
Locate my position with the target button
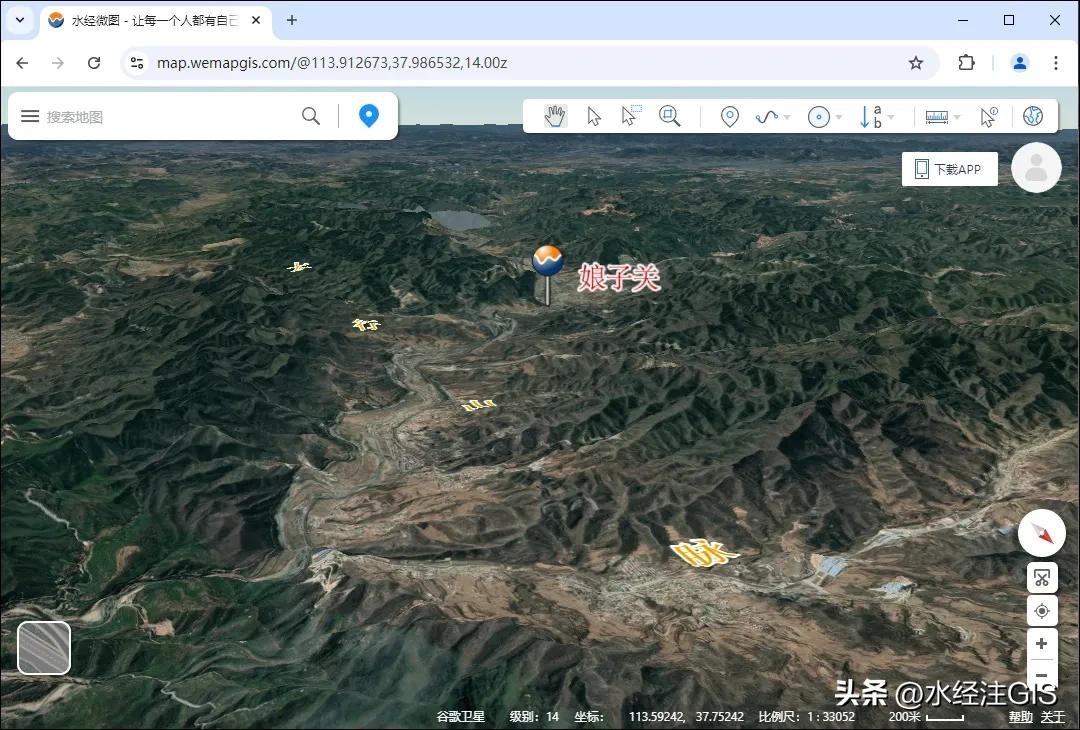(1041, 610)
